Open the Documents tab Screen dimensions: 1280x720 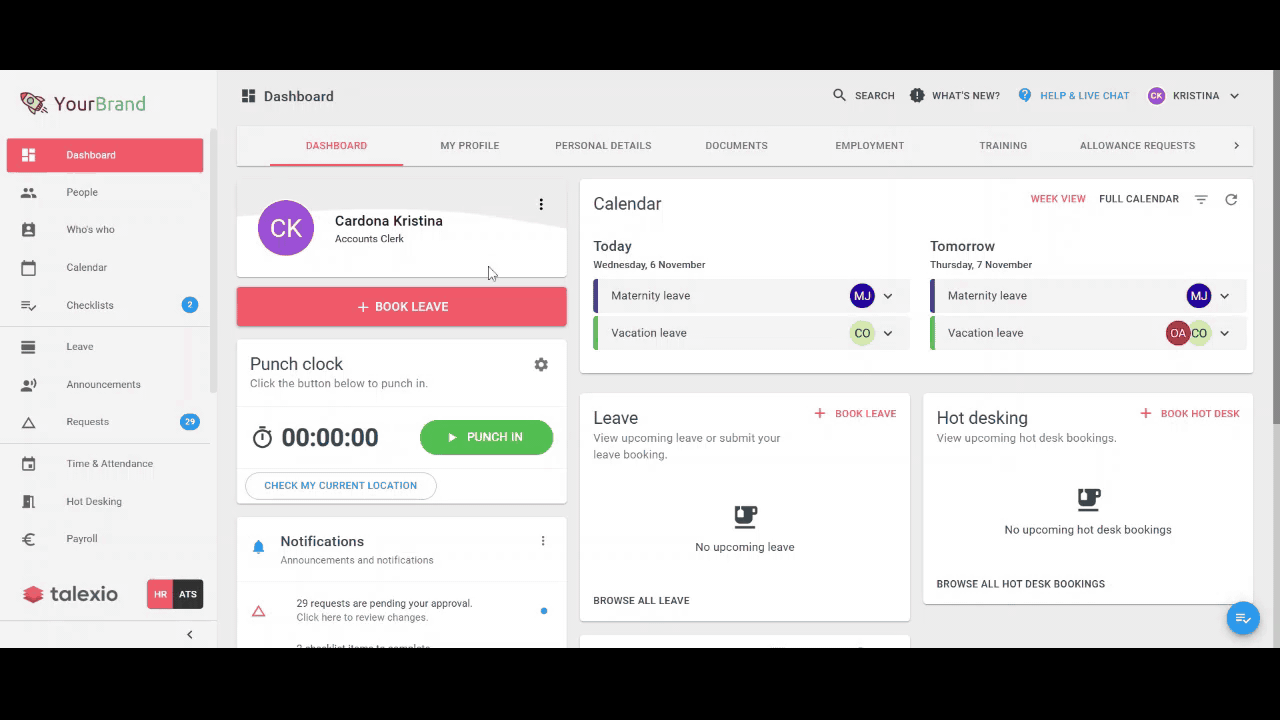tap(736, 146)
